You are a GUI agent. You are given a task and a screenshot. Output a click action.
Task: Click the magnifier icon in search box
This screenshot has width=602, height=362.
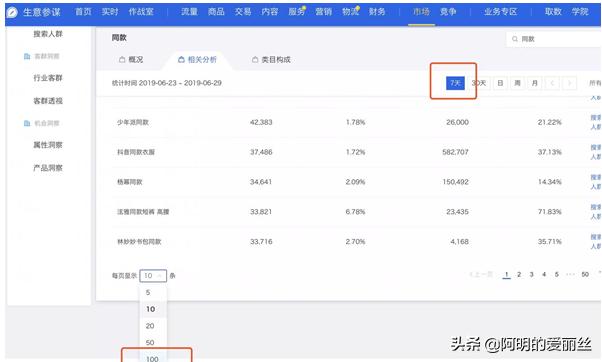(514, 39)
